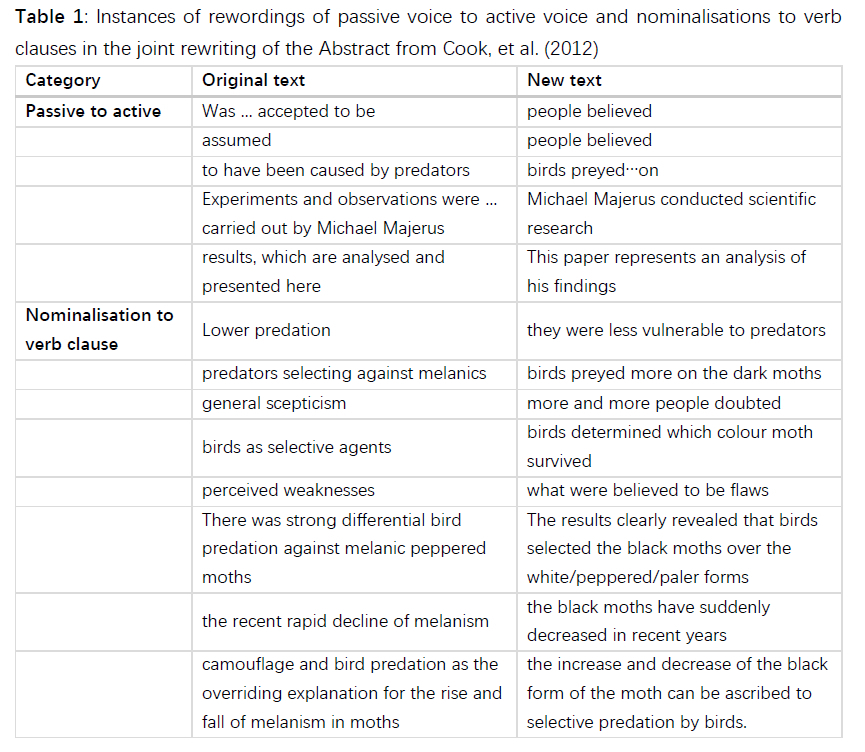Click the "Table 1" caption label
Image resolution: width=865 pixels, height=752 pixels.
50,20
